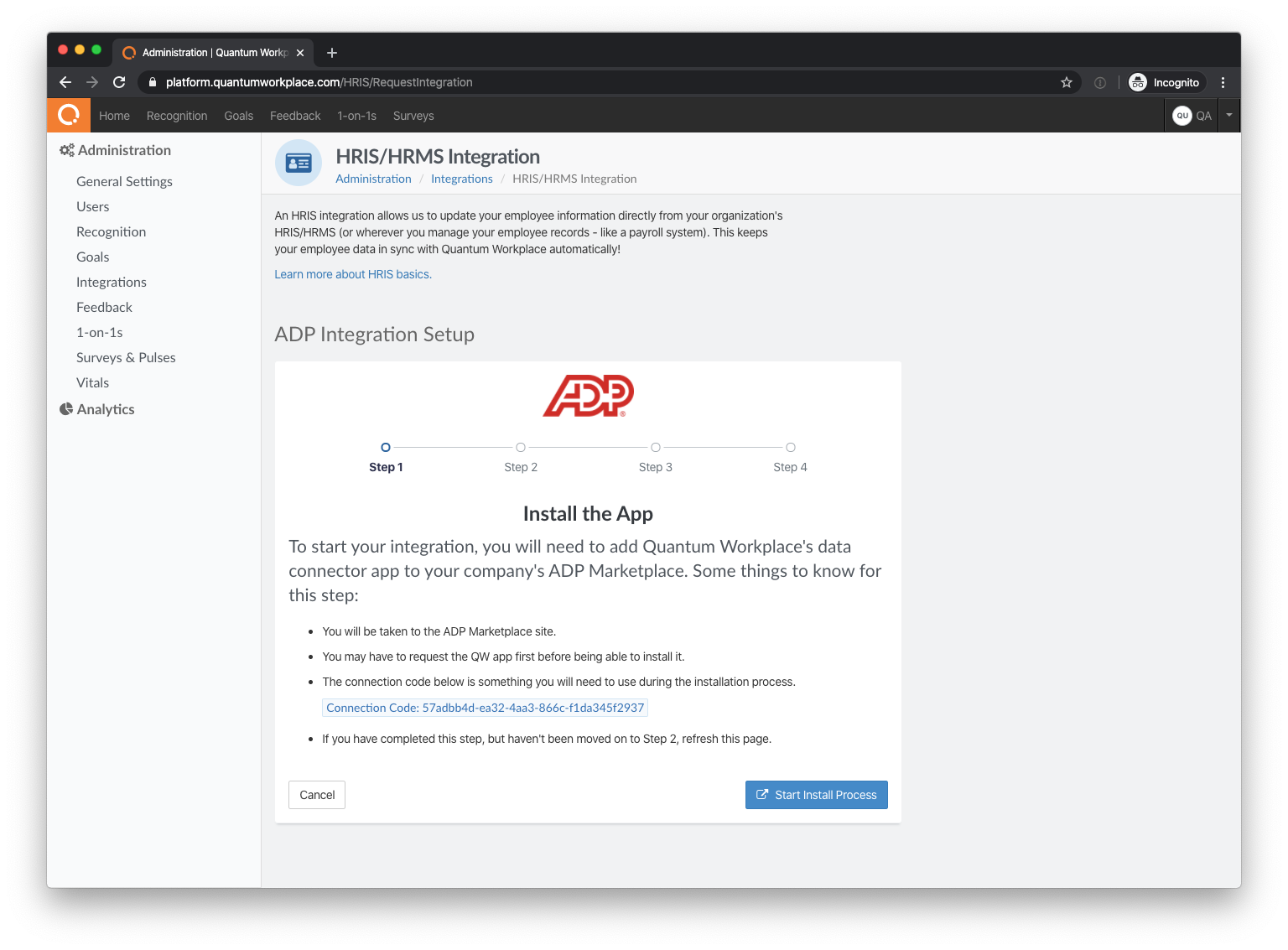Go back using the browser back arrow

pos(65,82)
